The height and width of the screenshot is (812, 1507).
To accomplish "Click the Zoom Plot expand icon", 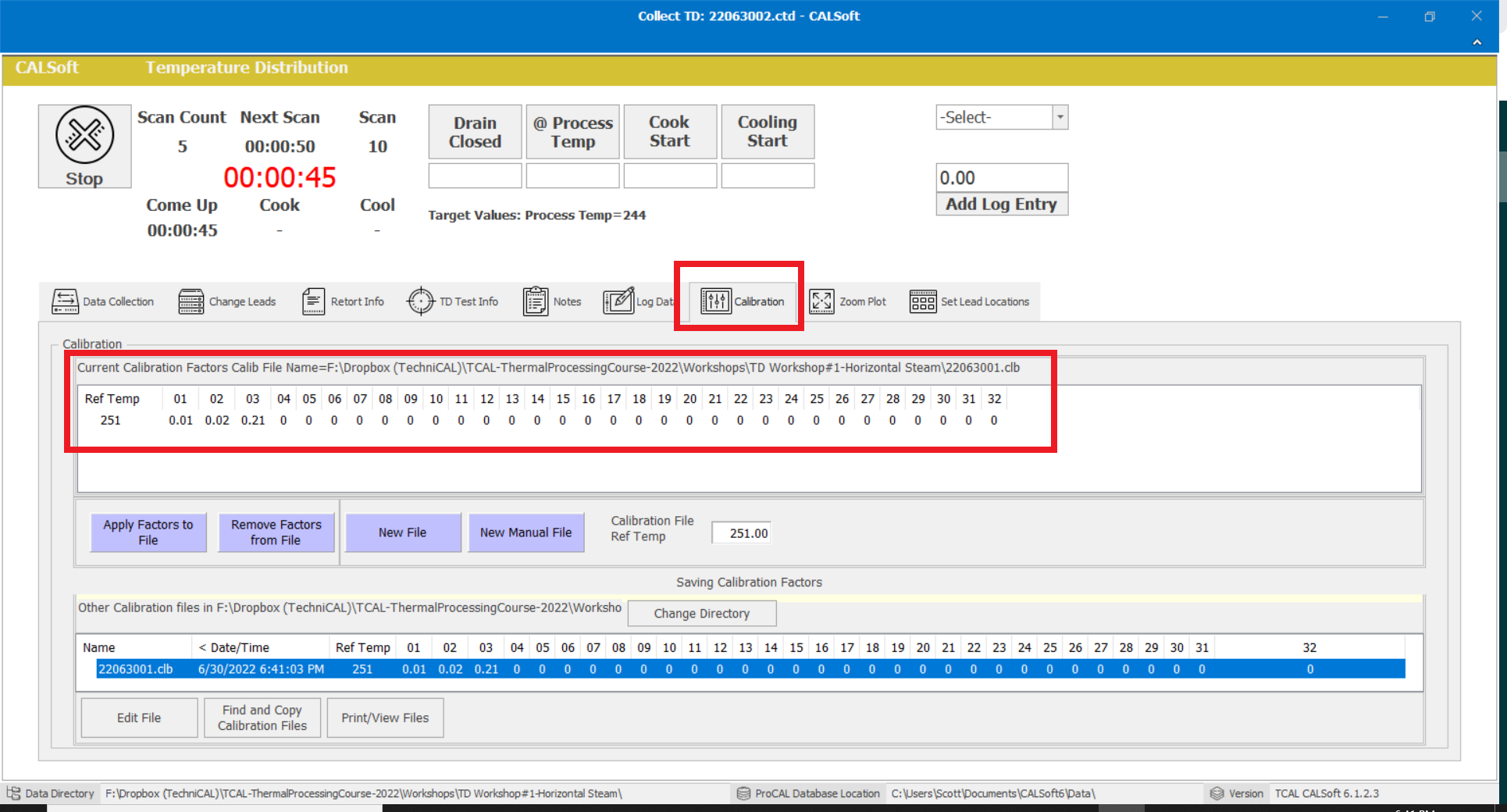I will pos(821,301).
